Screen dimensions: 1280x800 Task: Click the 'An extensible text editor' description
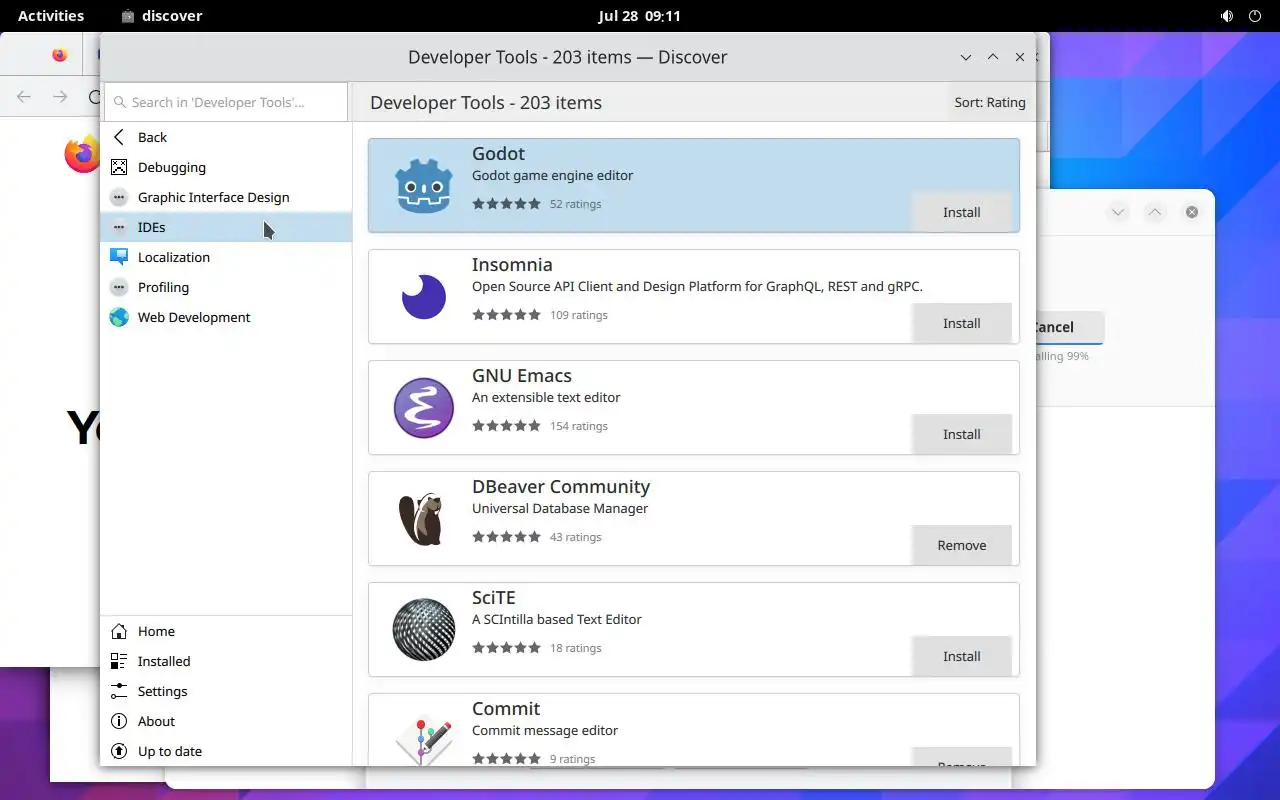[546, 397]
